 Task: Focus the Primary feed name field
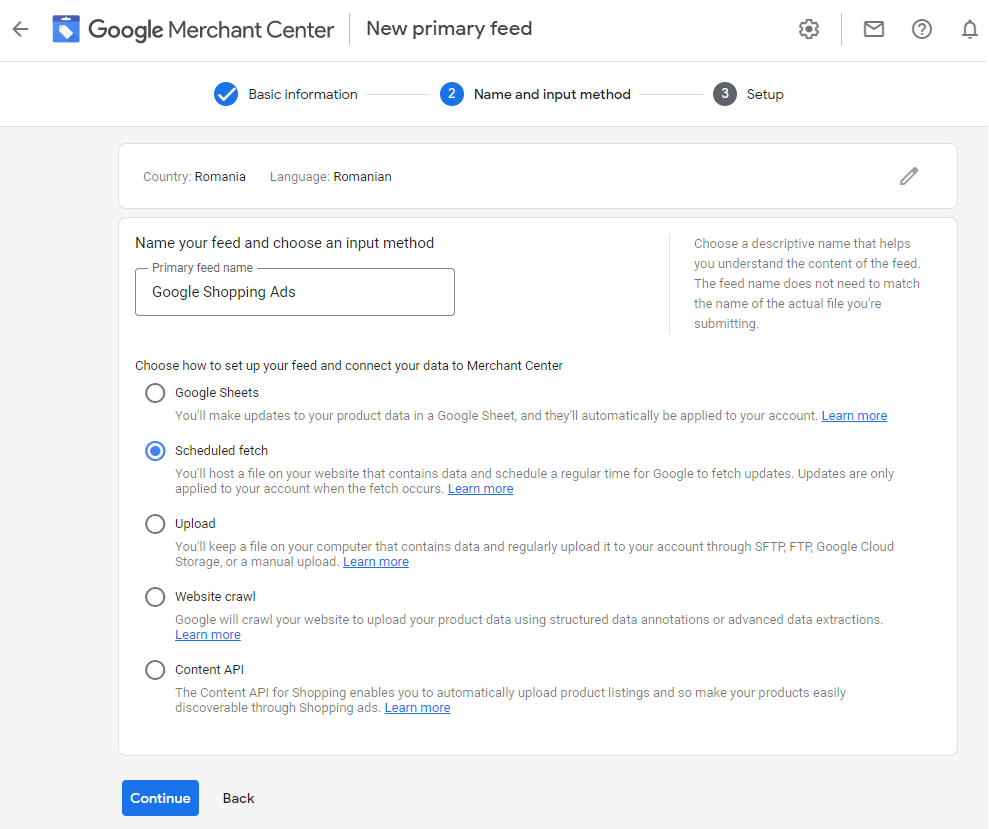click(x=295, y=292)
